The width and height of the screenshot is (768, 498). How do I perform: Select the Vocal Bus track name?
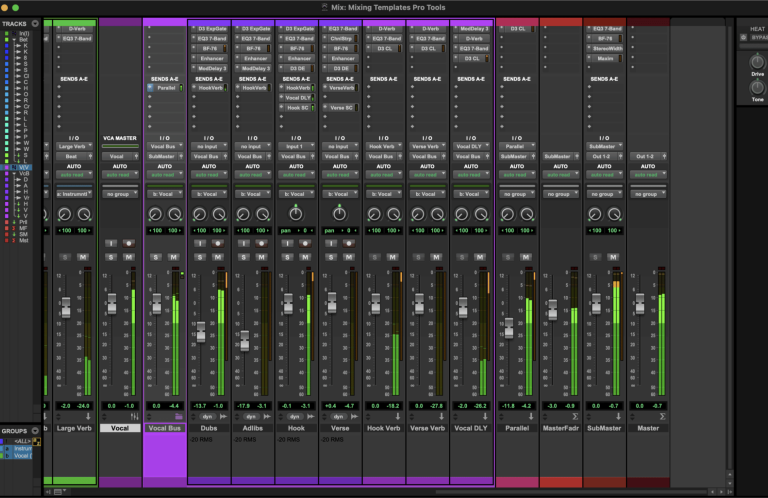coord(165,428)
